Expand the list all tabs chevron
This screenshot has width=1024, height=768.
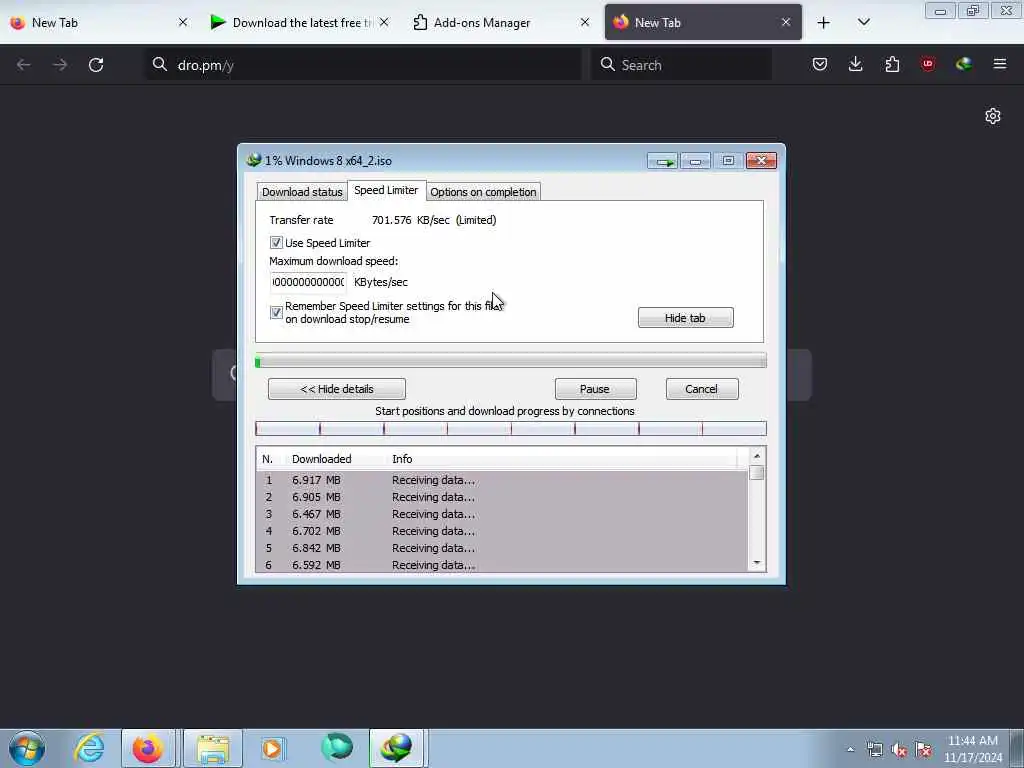(x=863, y=22)
